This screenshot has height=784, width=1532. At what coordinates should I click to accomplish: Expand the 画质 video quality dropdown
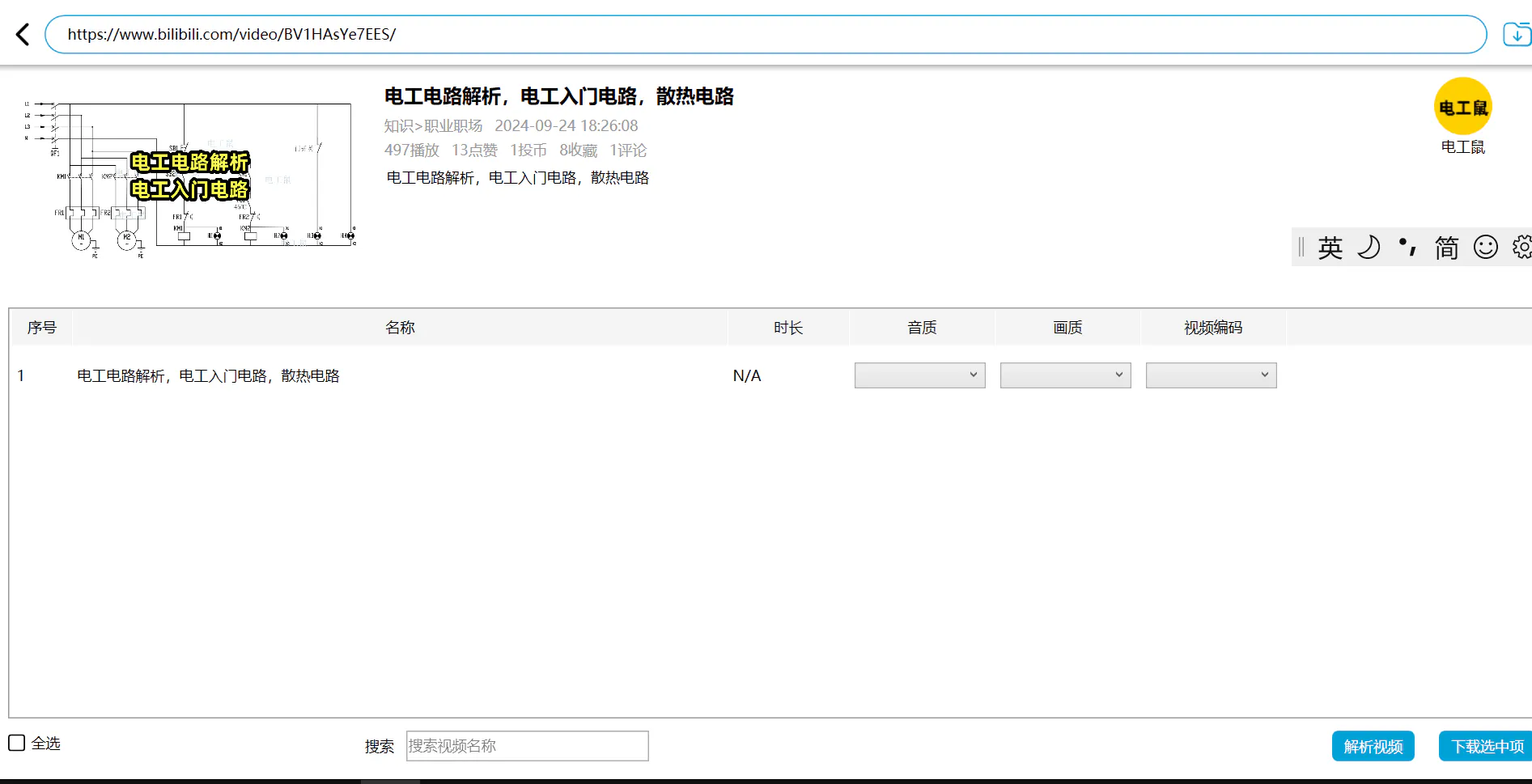coord(1065,375)
